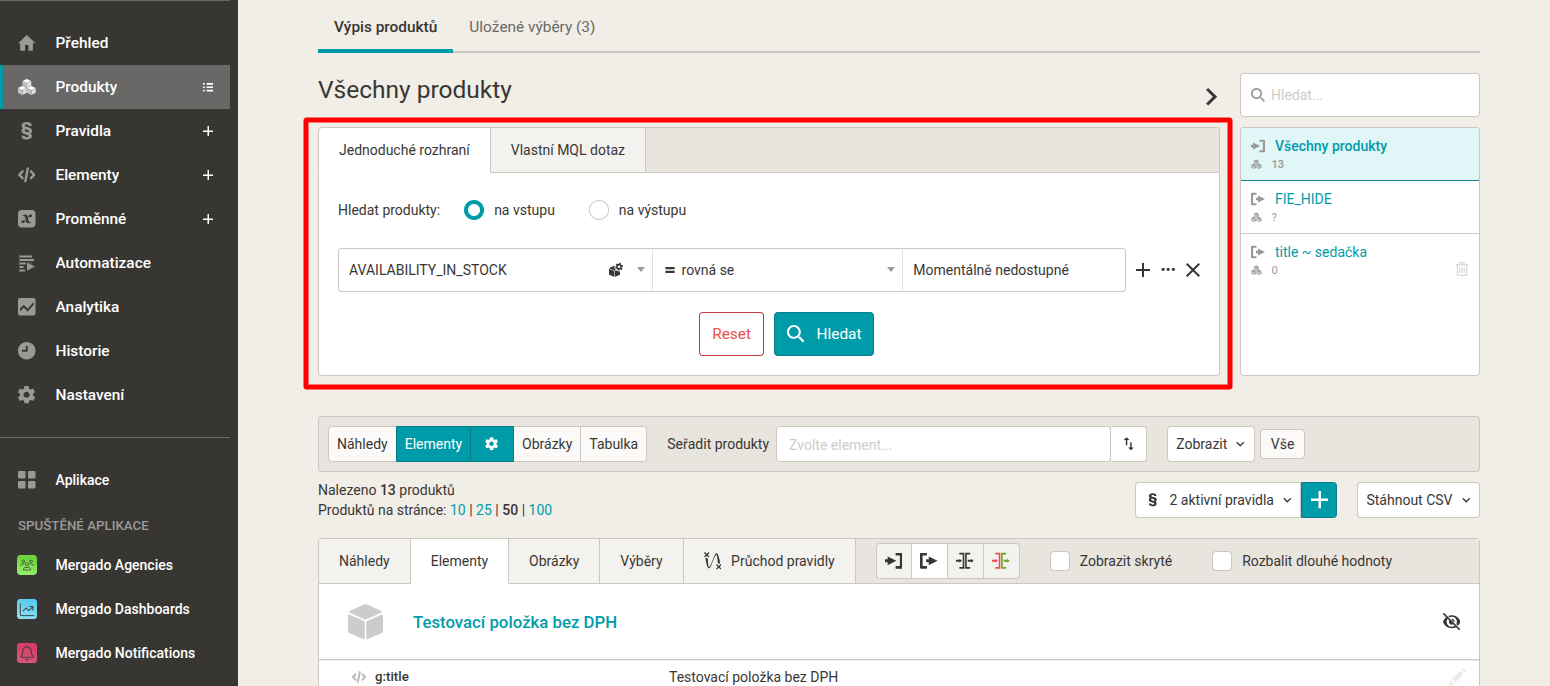Enable 'Zobrazit skryté' checkbox
This screenshot has width=1550, height=686.
(1060, 561)
